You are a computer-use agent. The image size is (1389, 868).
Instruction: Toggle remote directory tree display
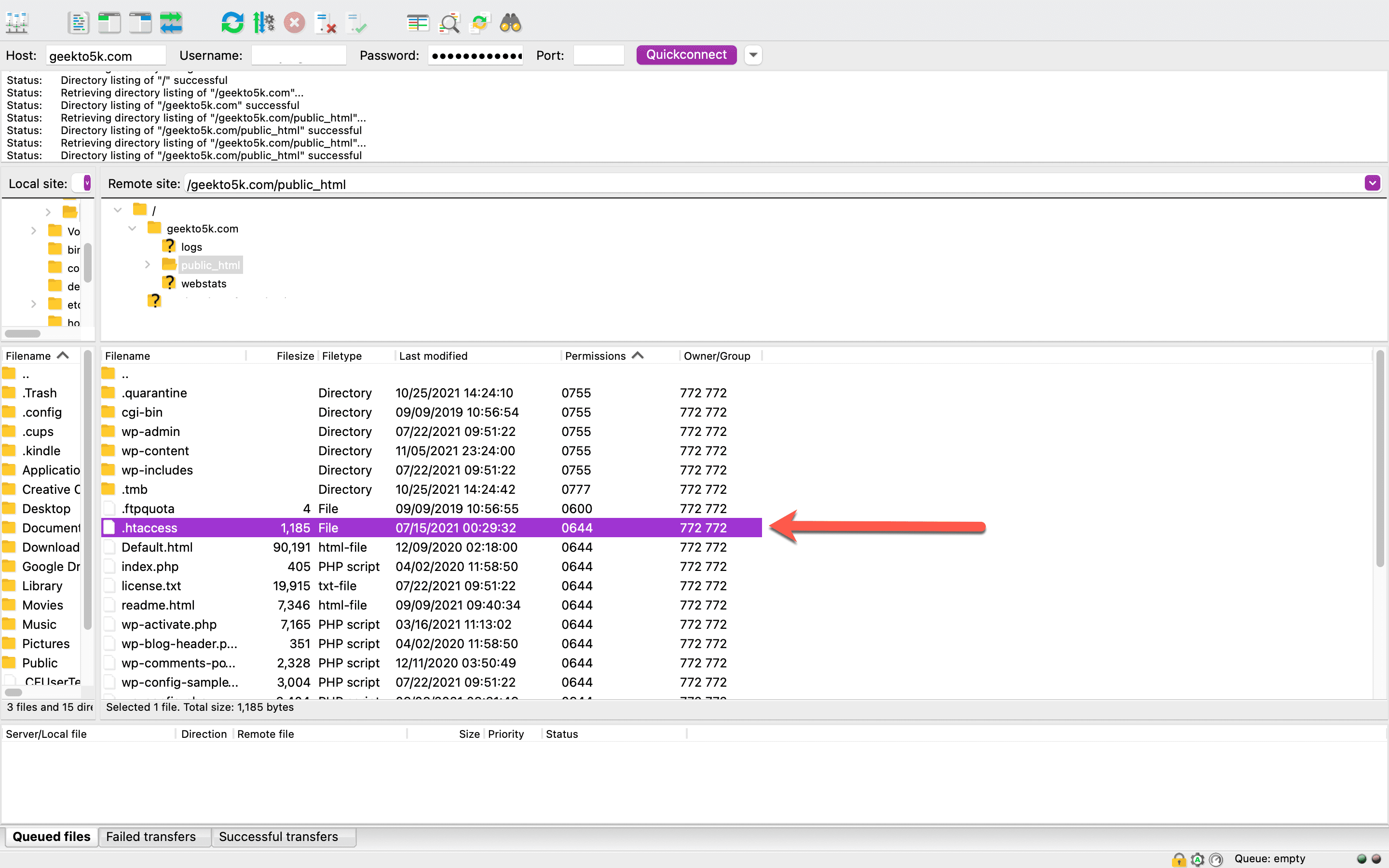(140, 24)
